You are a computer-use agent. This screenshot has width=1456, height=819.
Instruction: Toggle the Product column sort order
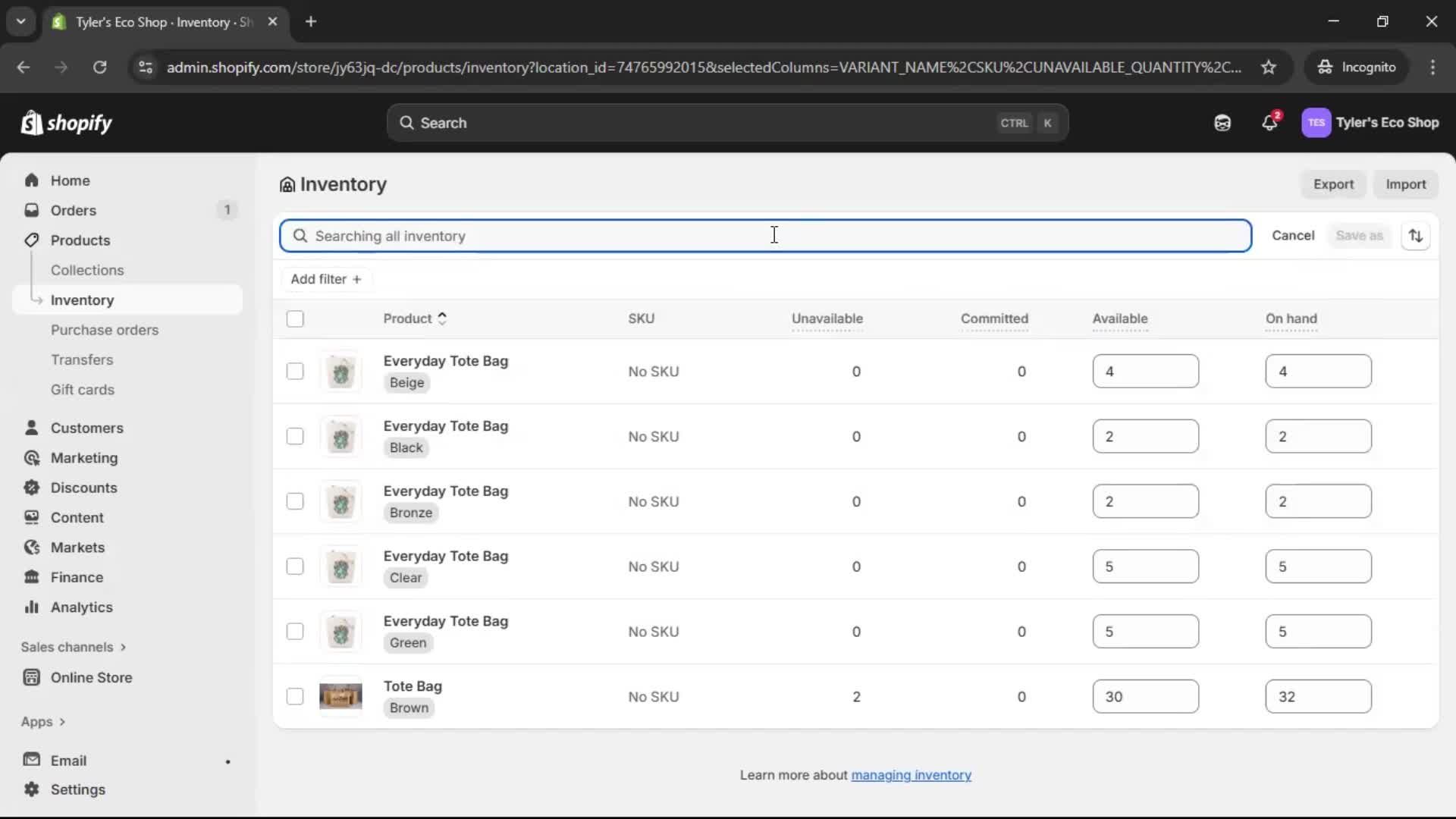444,318
